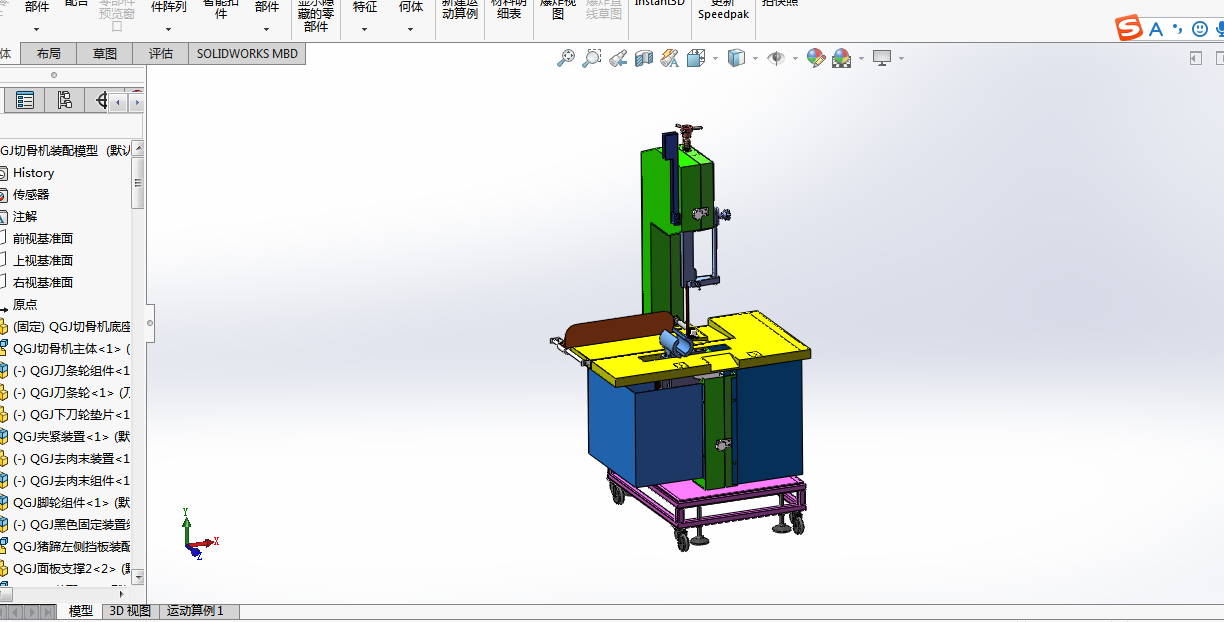This screenshot has height=622, width=1224.
Task: Select 上视基准面 plane
Action: [43, 261]
